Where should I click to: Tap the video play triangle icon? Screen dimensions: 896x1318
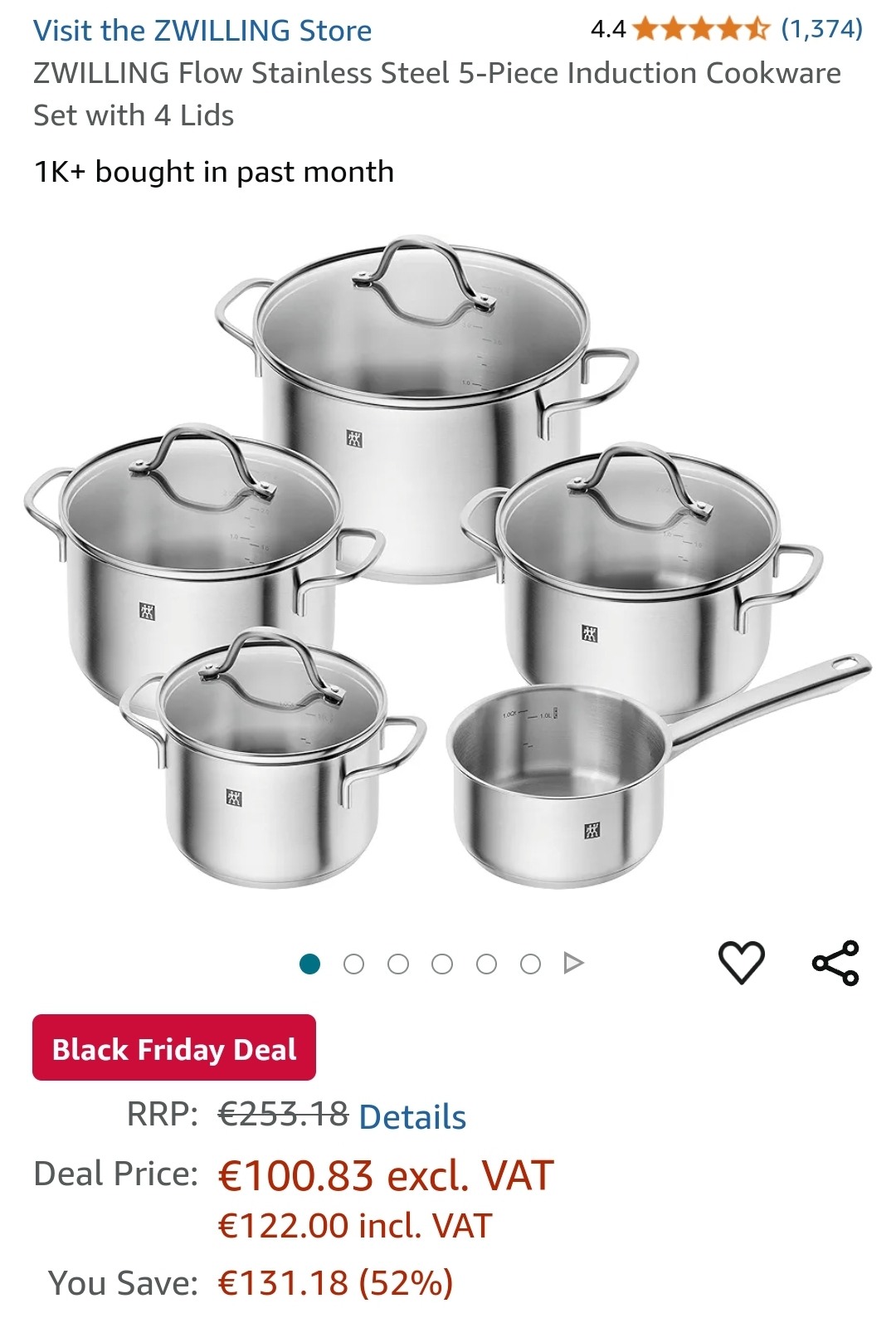pyautogui.click(x=573, y=964)
